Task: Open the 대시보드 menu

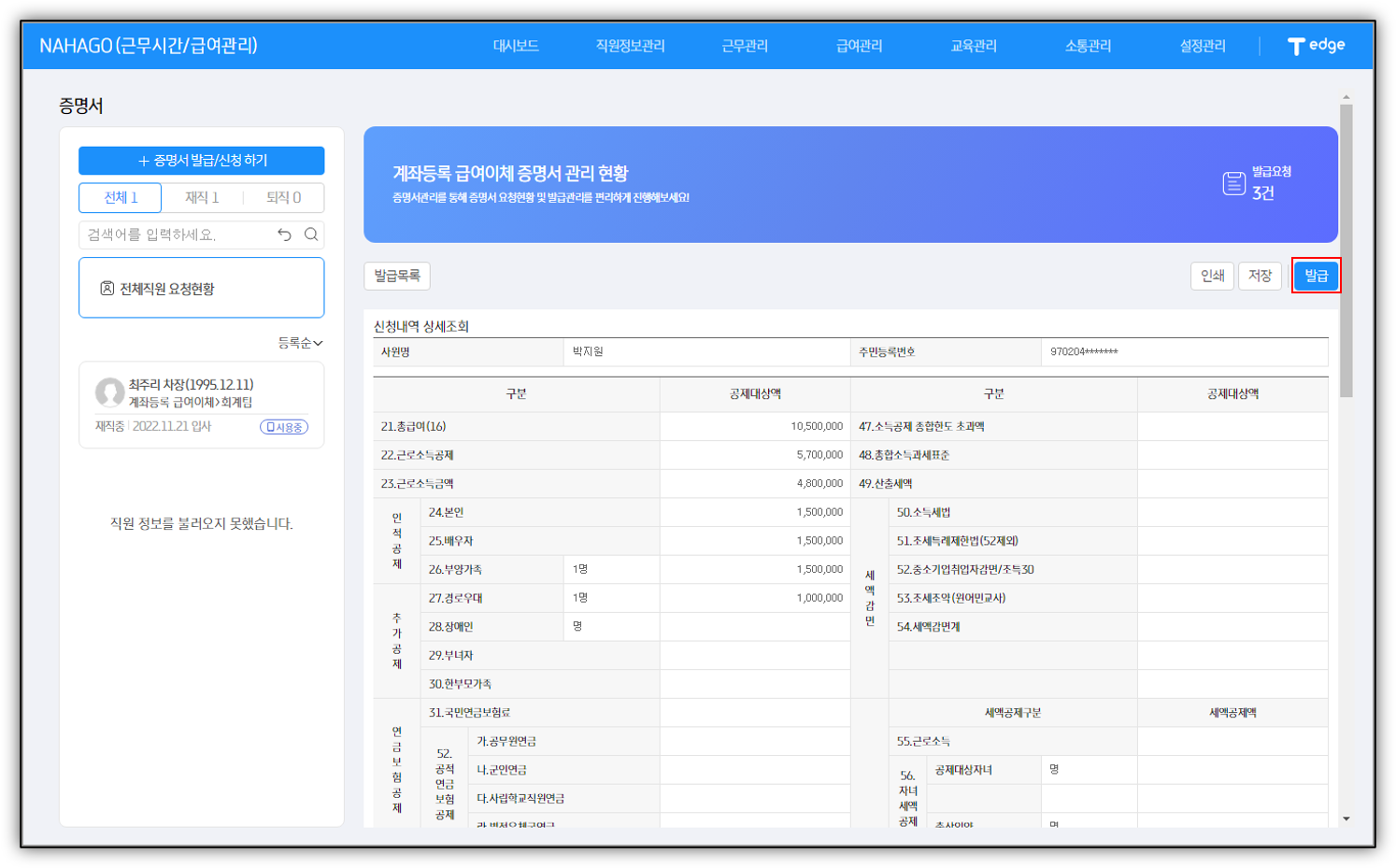Action: click(516, 46)
